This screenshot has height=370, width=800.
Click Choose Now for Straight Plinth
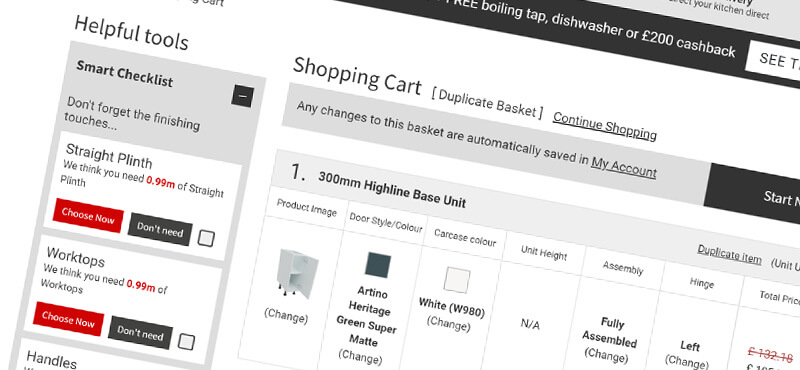pyautogui.click(x=88, y=215)
